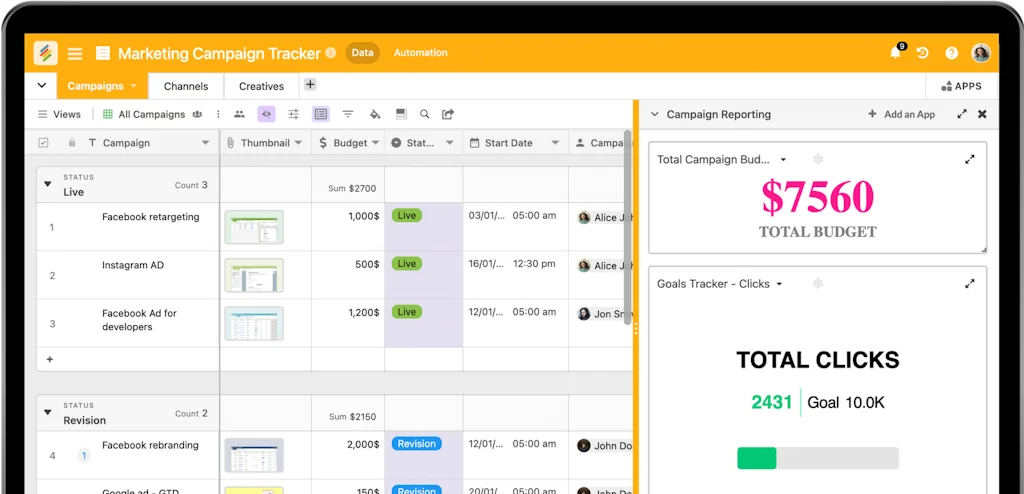Open the Status column dropdown
Viewport: 1024px width, 494px height.
449,143
